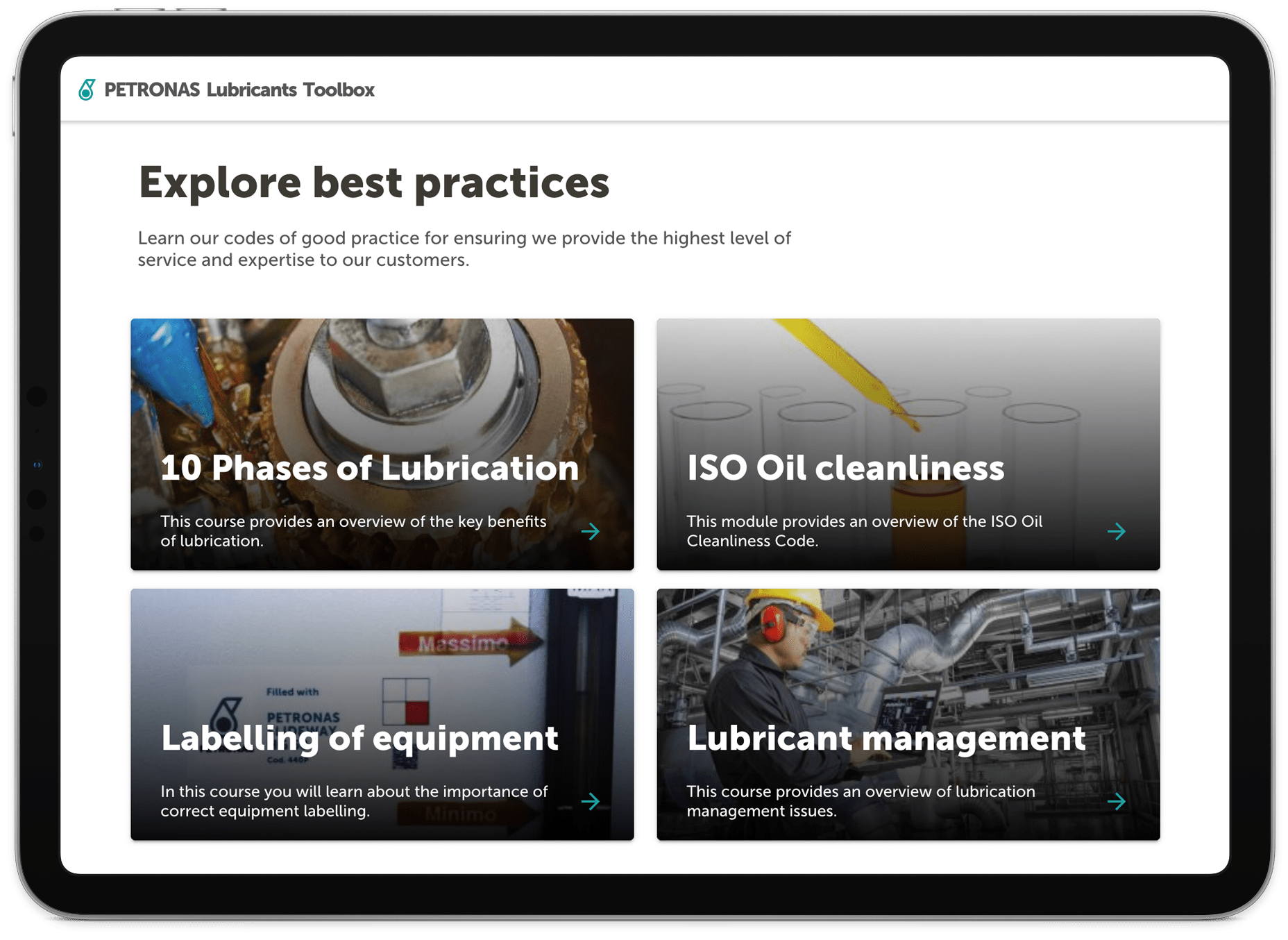Click the arrow on ISO Oil cleanliness card

(x=1116, y=532)
